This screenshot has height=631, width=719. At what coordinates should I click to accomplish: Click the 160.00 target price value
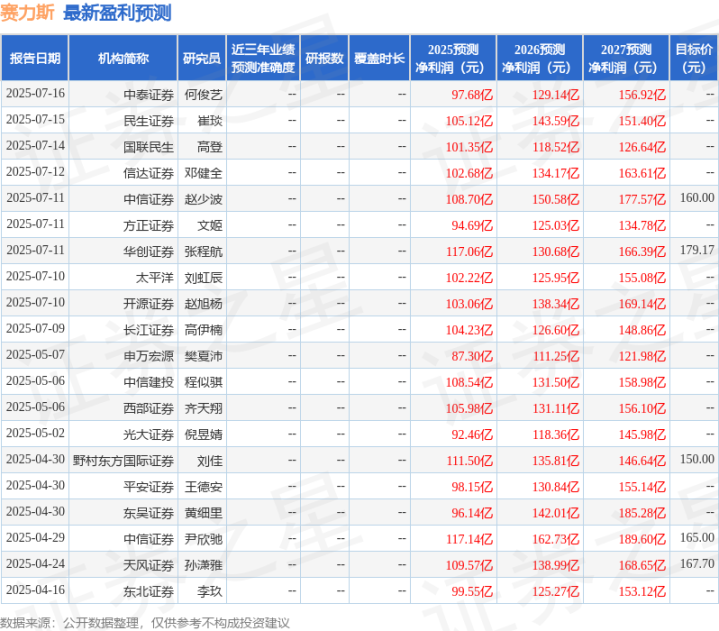697,198
